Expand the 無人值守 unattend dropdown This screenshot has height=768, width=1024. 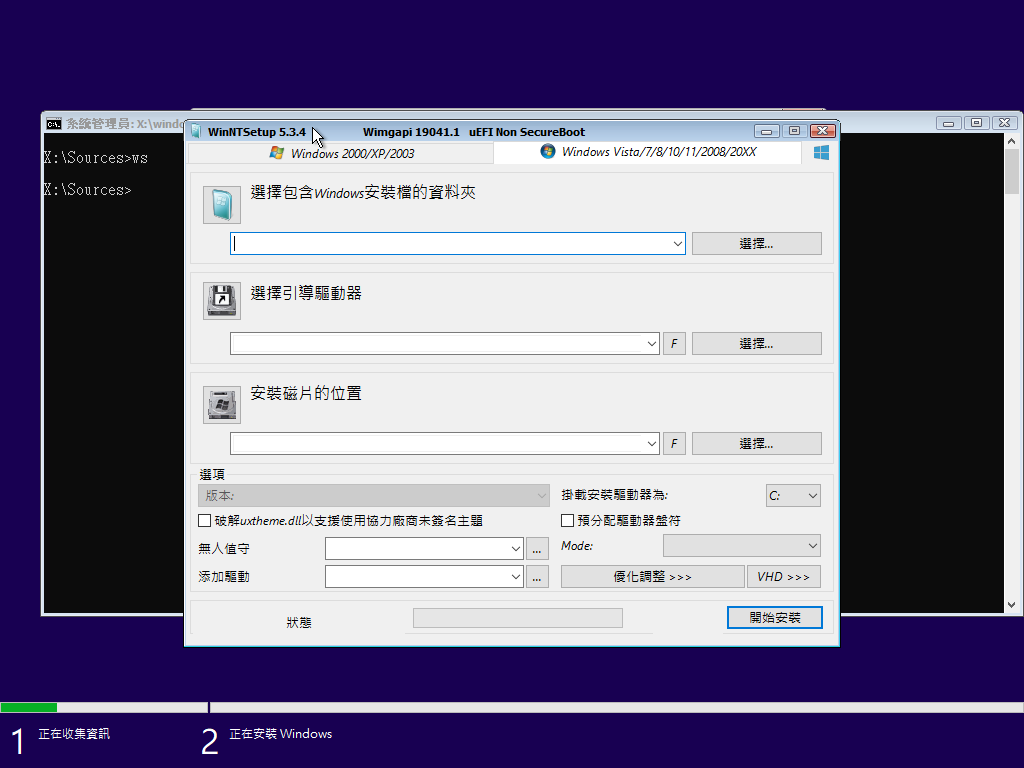[x=515, y=549]
